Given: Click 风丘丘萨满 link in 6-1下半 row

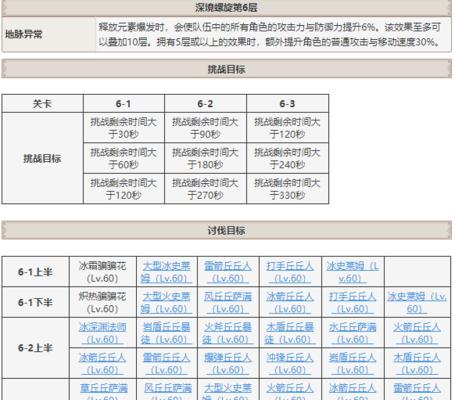Looking at the screenshot, I should 228,302.
